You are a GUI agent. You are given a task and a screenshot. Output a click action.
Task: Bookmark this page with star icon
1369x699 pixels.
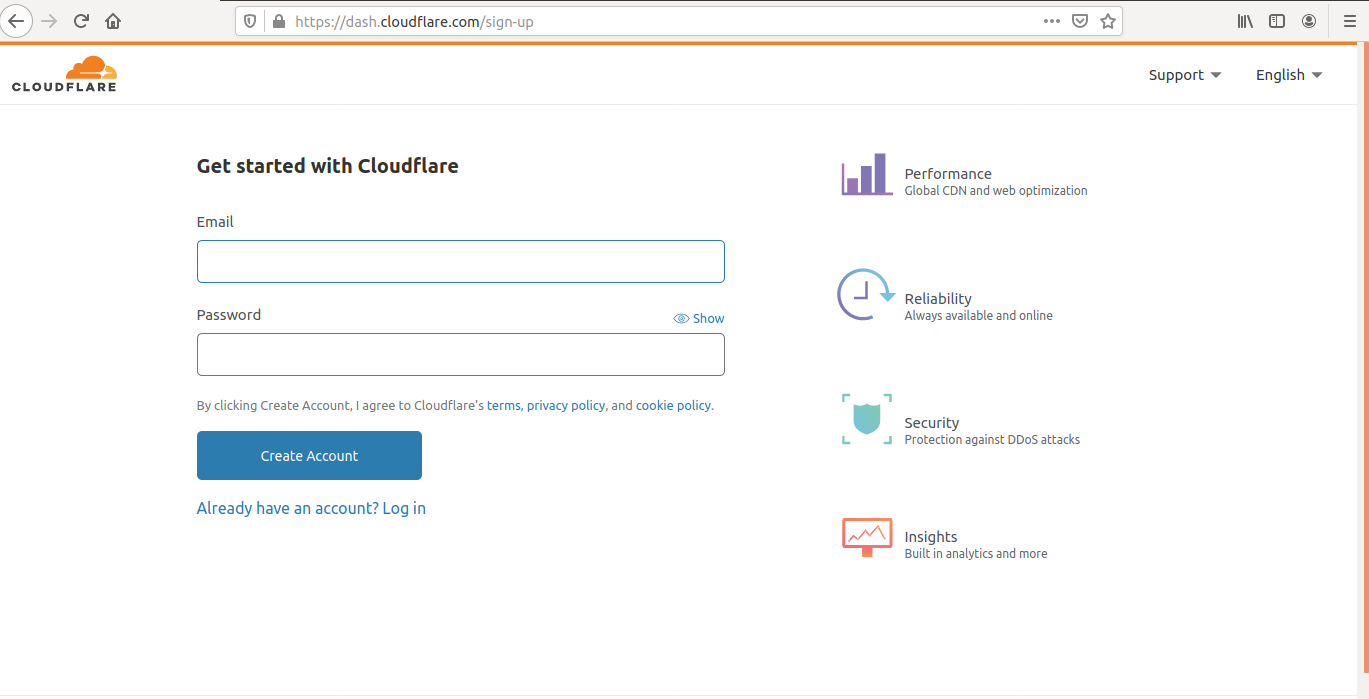tap(1108, 21)
